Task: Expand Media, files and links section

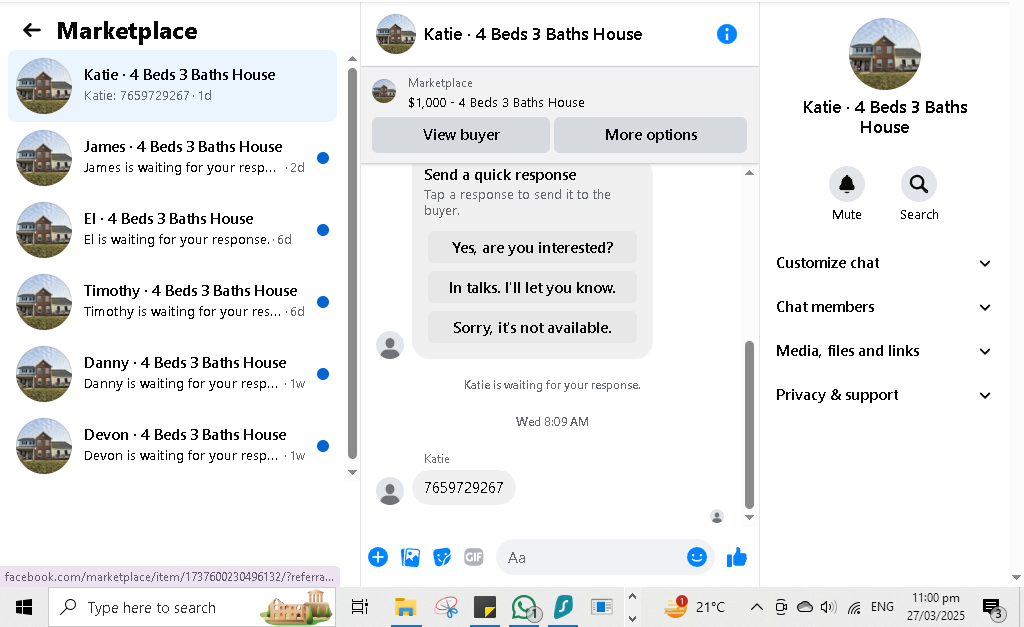Action: pyautogui.click(x=884, y=351)
